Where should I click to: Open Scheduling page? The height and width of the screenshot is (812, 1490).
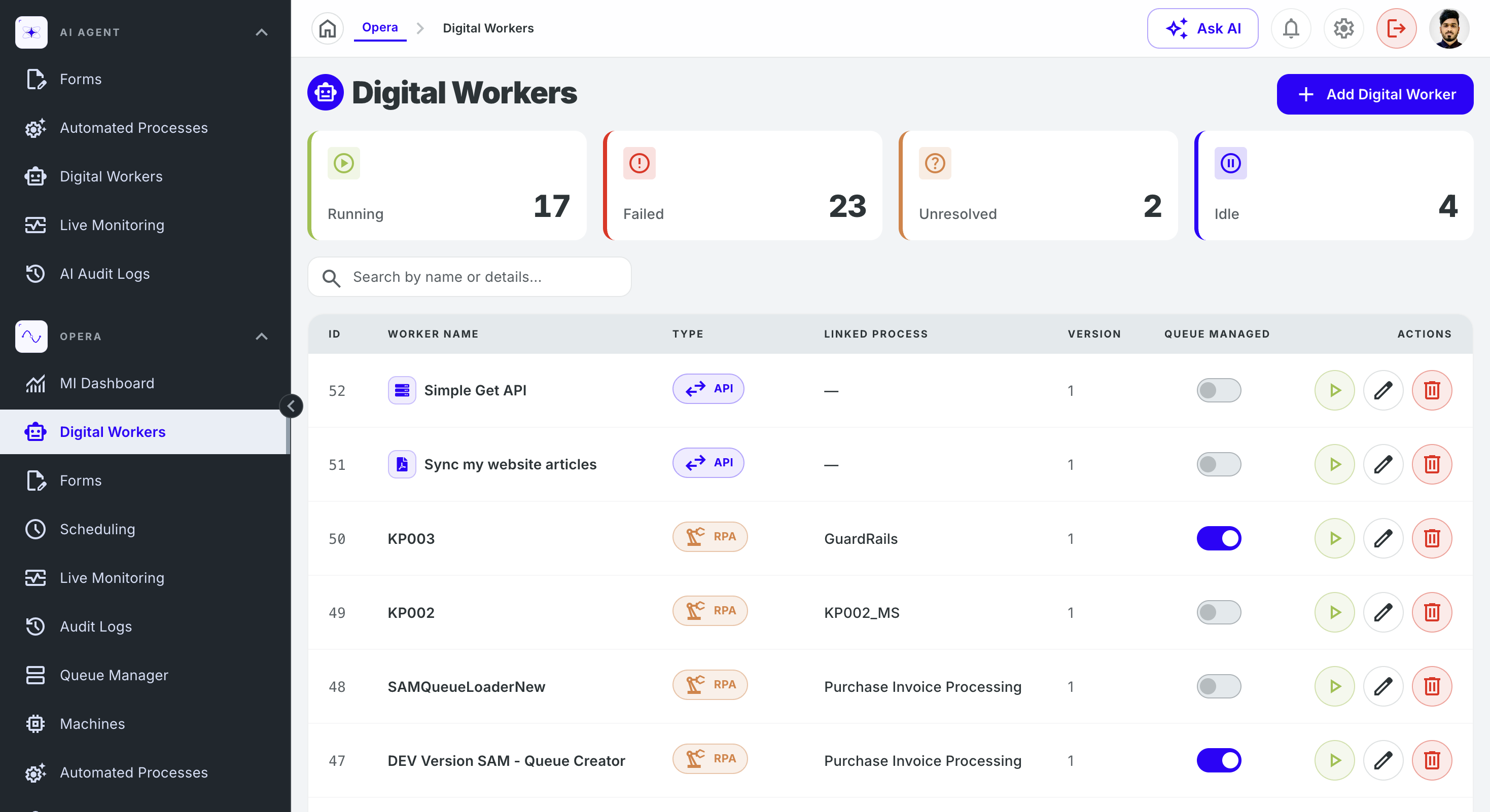(x=145, y=529)
